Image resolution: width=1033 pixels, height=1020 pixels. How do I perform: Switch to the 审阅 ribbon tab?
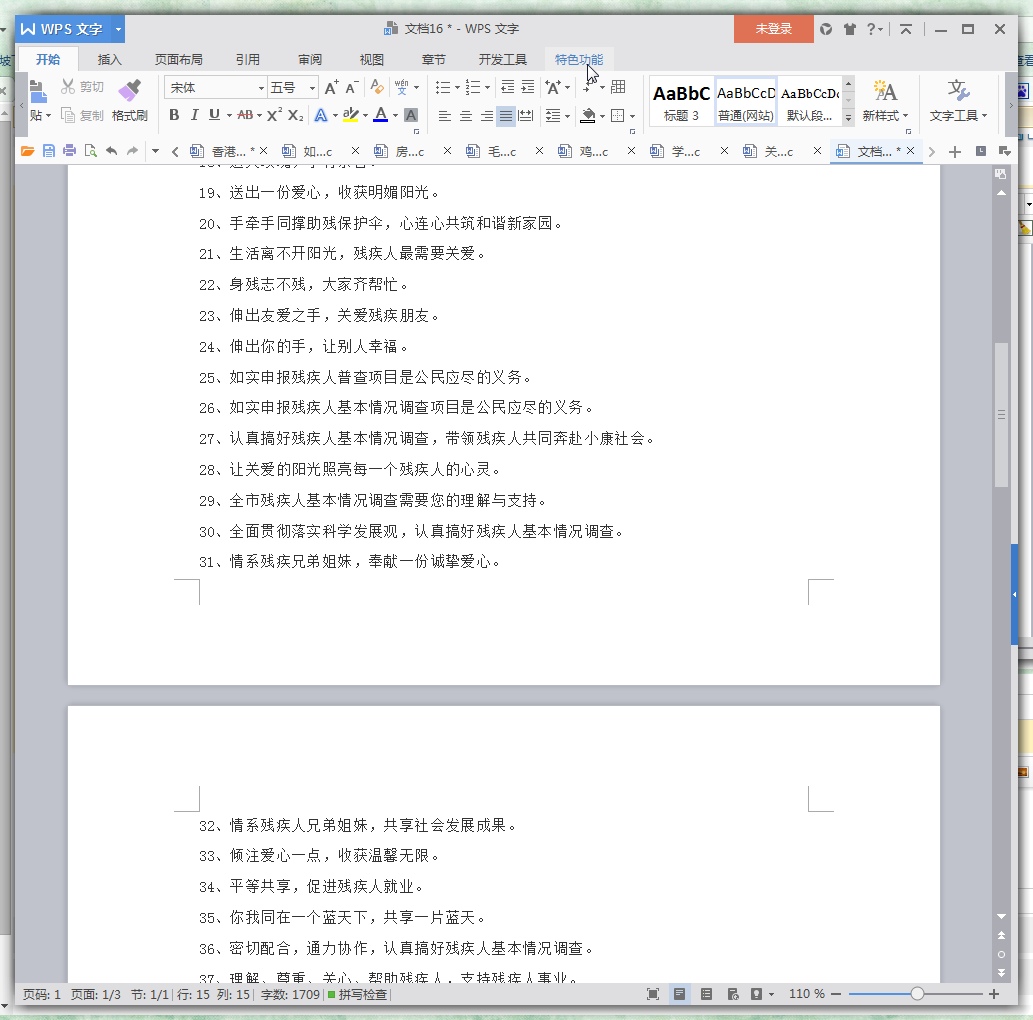[310, 60]
